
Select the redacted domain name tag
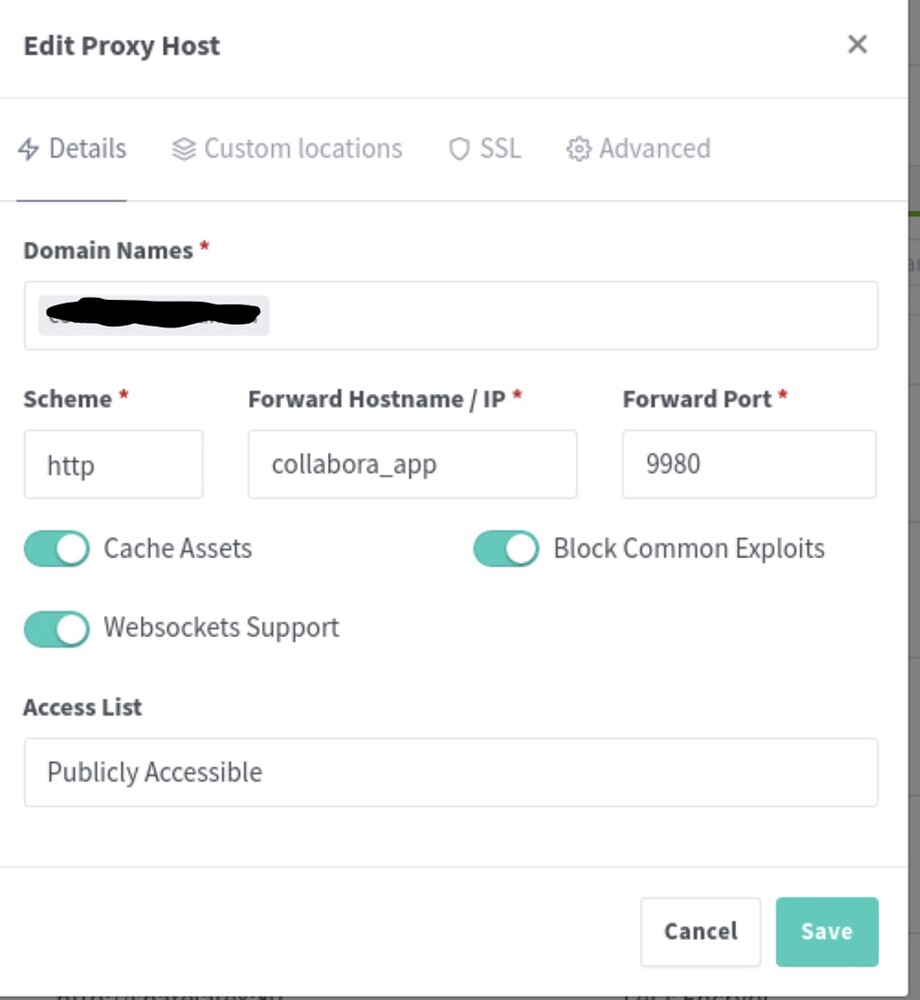coord(154,315)
